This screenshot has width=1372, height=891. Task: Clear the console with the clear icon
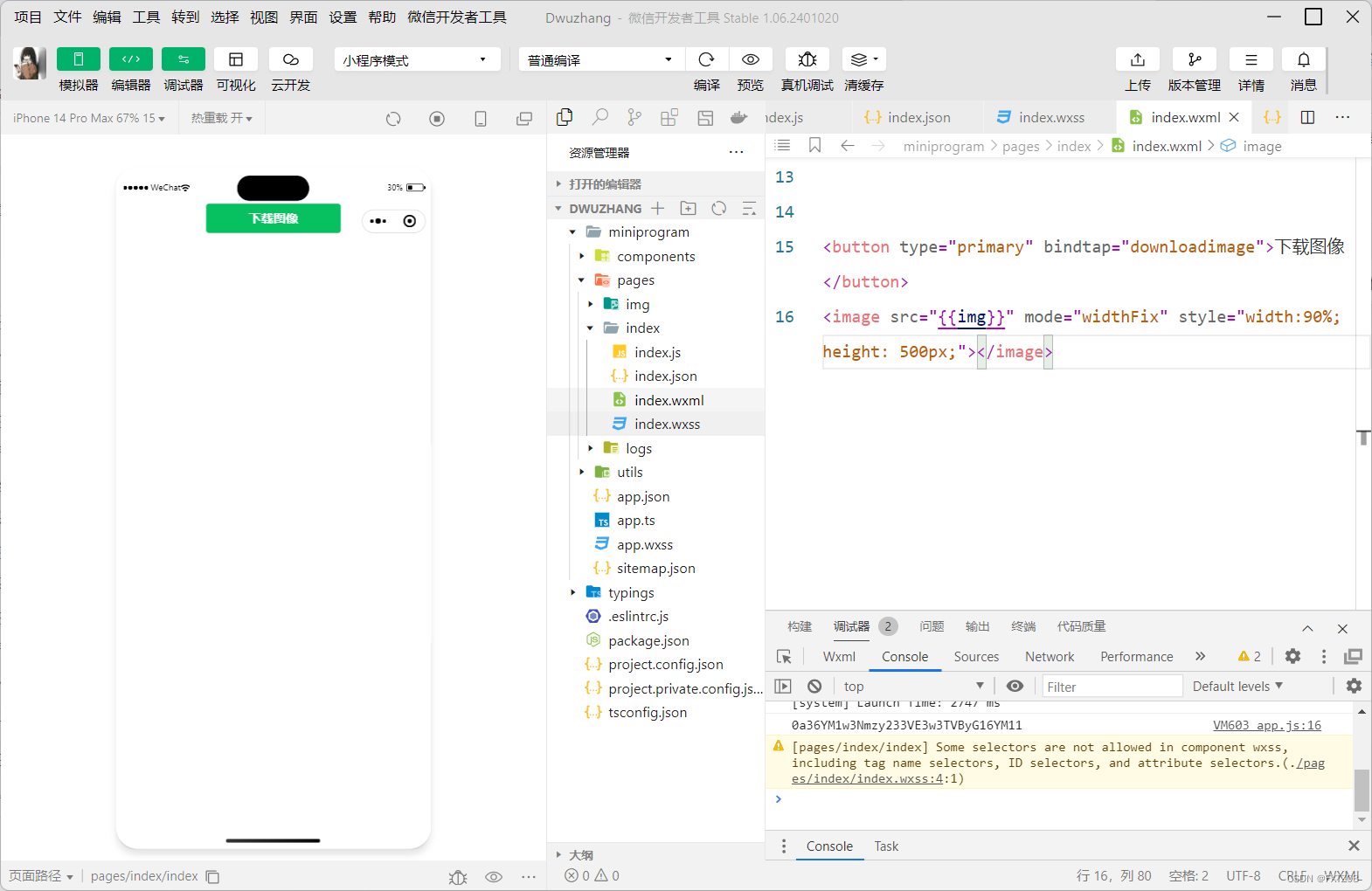coord(814,687)
